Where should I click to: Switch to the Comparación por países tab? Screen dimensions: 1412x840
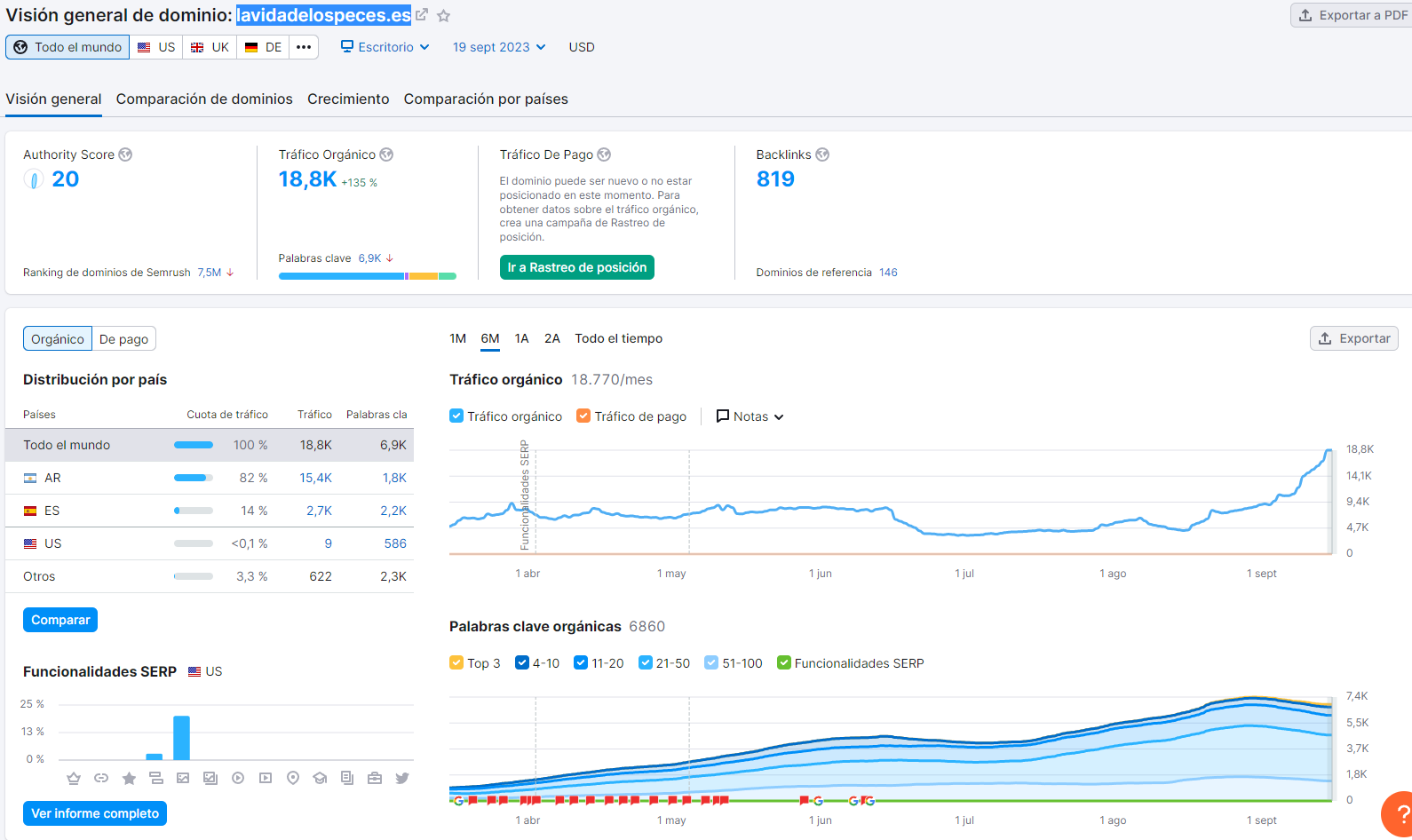pos(486,99)
